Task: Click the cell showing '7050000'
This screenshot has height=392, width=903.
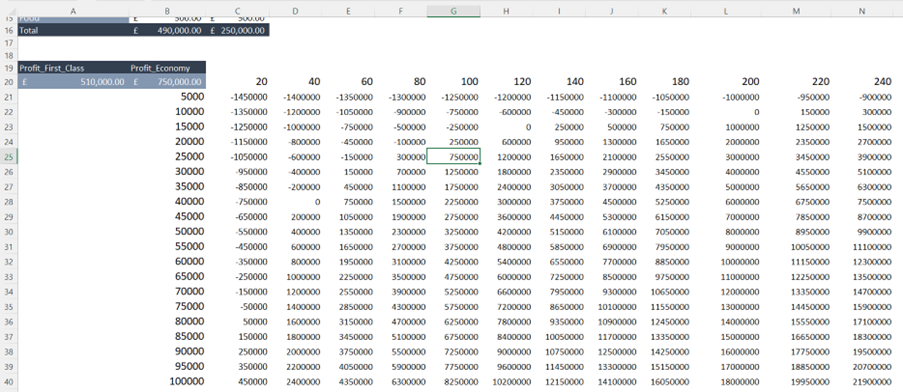Action: (x=665, y=231)
